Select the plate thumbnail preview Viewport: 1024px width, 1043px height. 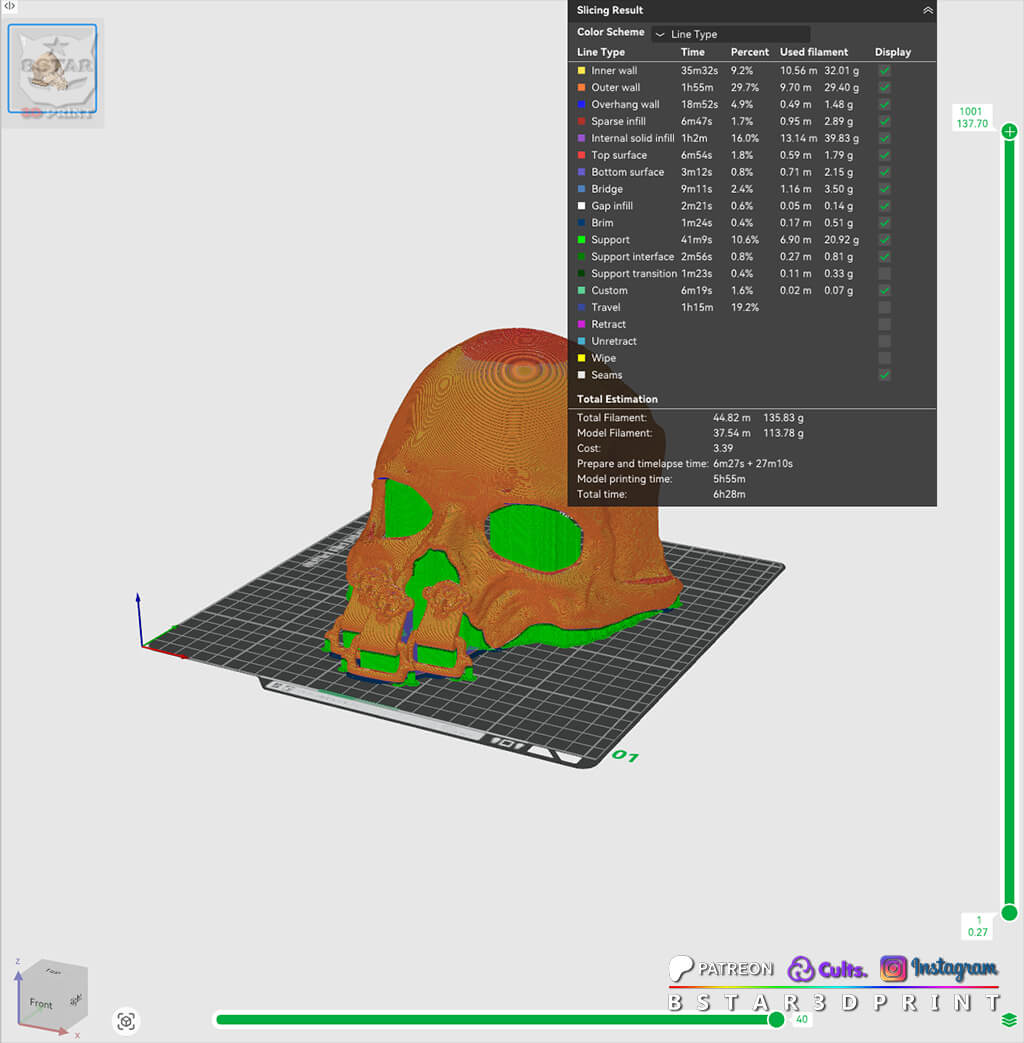click(x=53, y=69)
